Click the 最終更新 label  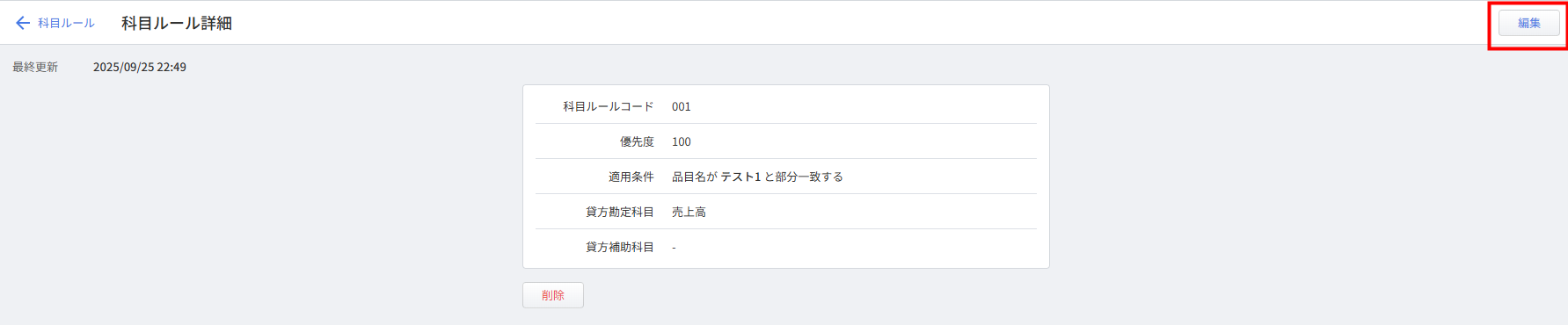point(35,67)
